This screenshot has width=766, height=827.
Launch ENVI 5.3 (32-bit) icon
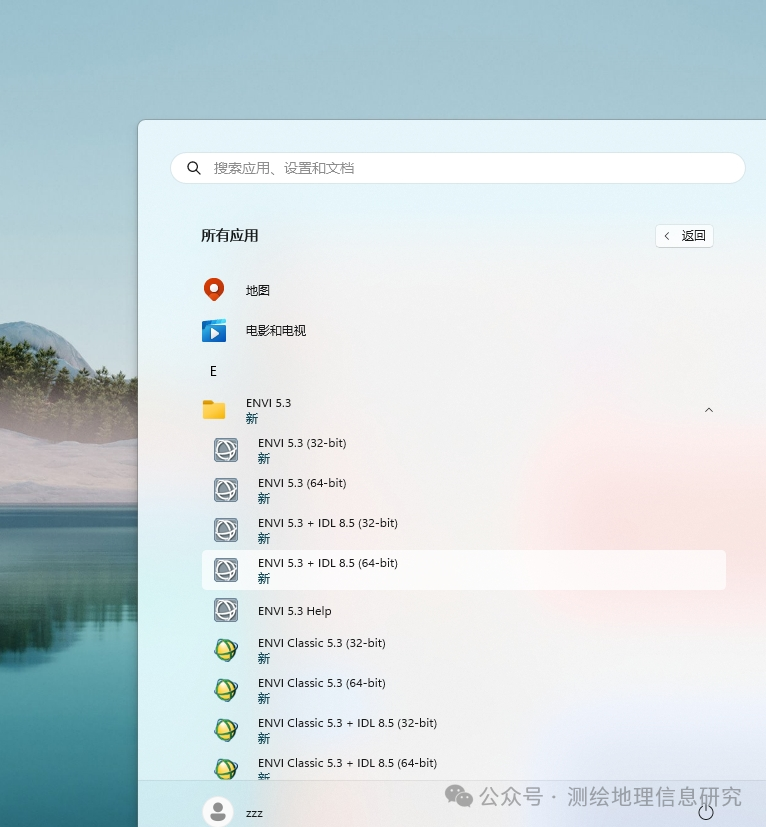pyautogui.click(x=226, y=450)
